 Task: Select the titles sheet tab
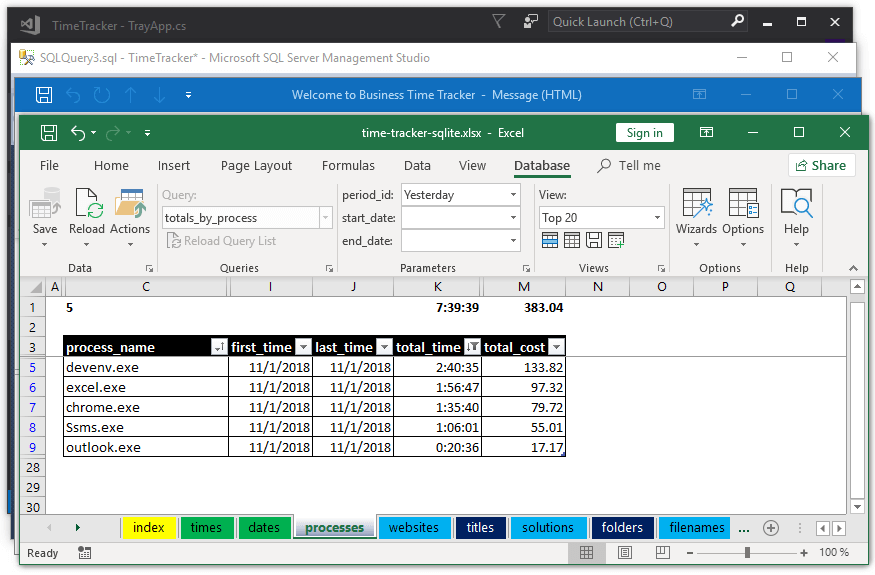point(480,528)
